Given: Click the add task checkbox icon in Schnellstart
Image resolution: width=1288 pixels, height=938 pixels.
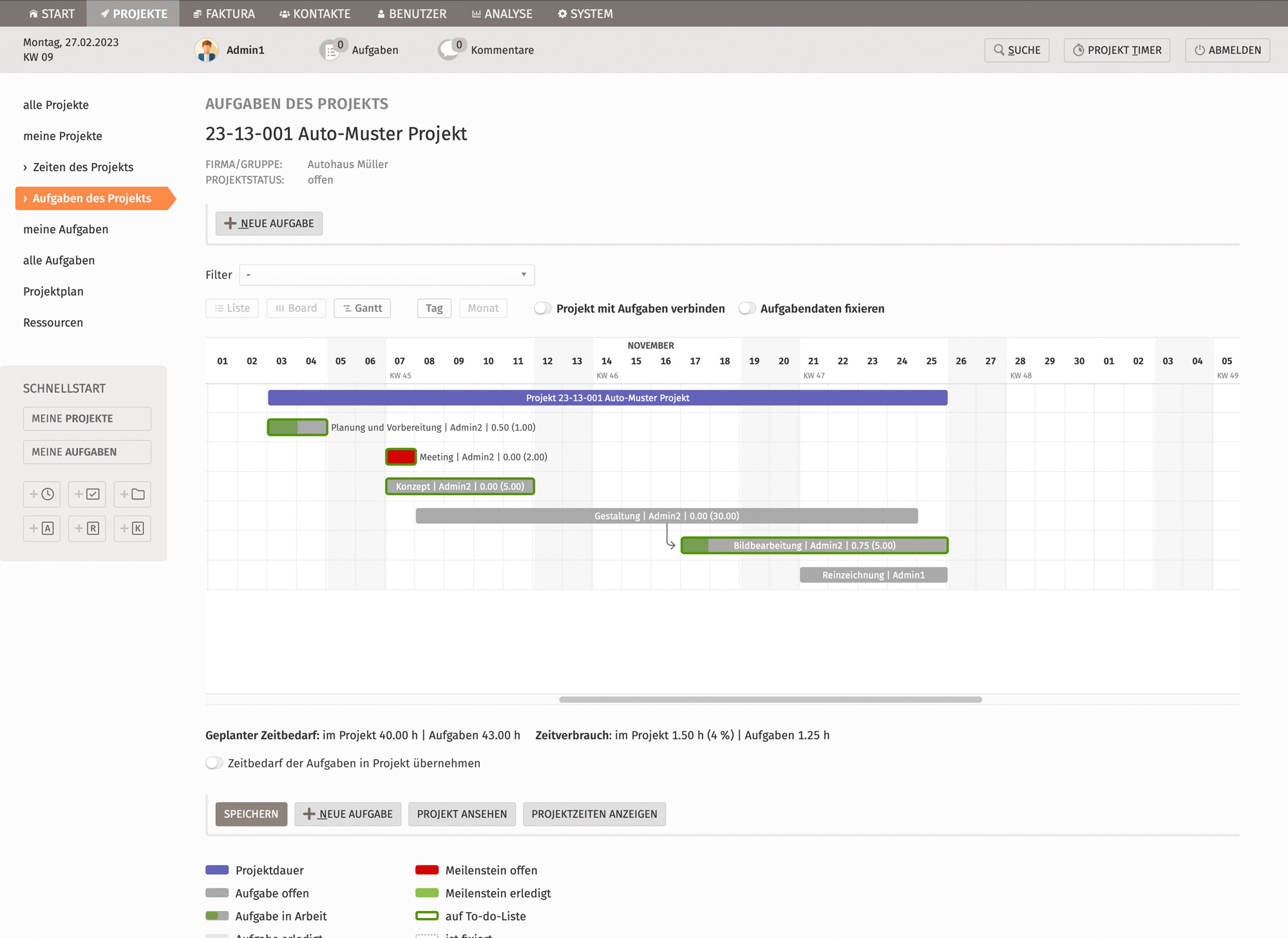Looking at the screenshot, I should click(87, 494).
